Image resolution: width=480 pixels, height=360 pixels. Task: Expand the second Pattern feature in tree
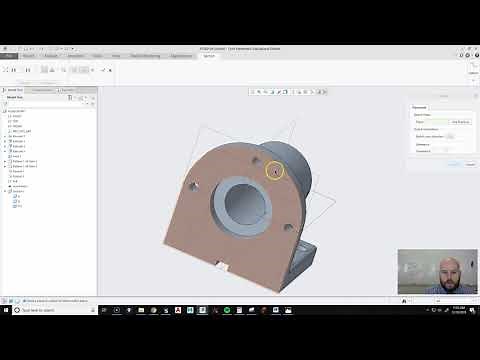click(x=5, y=166)
